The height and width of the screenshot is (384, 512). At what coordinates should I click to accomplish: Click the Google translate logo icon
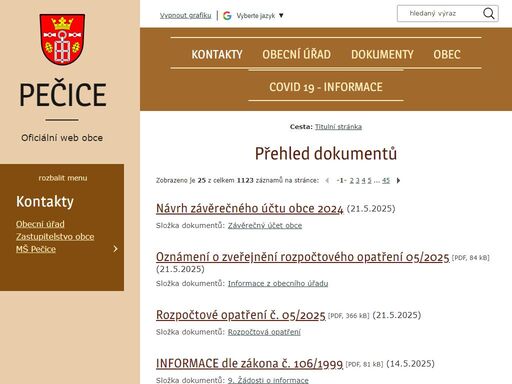click(x=227, y=16)
